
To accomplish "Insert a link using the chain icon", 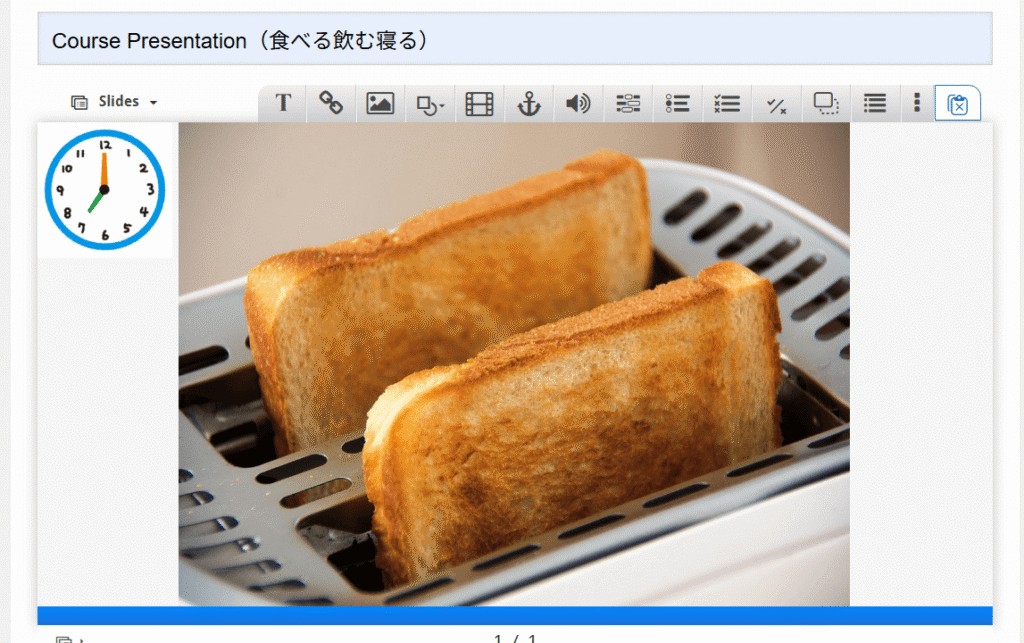I will pos(331,103).
